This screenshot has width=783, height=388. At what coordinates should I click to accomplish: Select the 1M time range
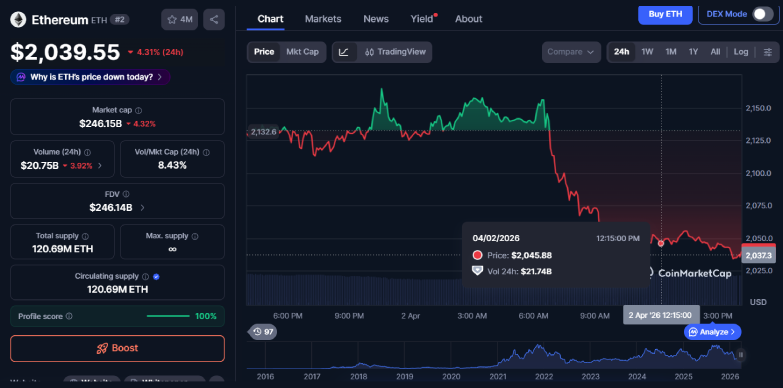click(671, 52)
